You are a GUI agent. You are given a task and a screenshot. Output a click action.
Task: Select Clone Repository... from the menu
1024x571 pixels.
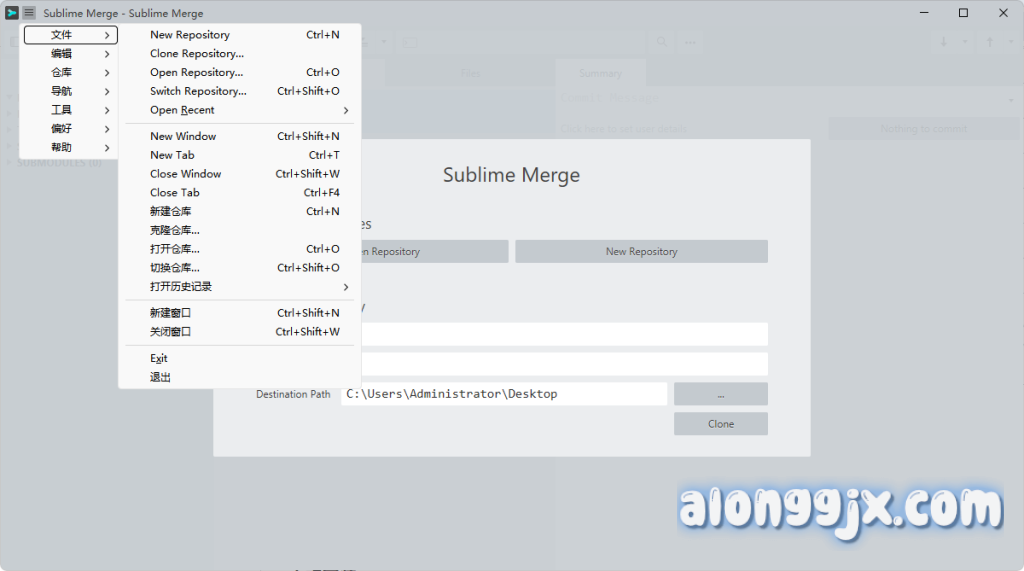coord(197,54)
